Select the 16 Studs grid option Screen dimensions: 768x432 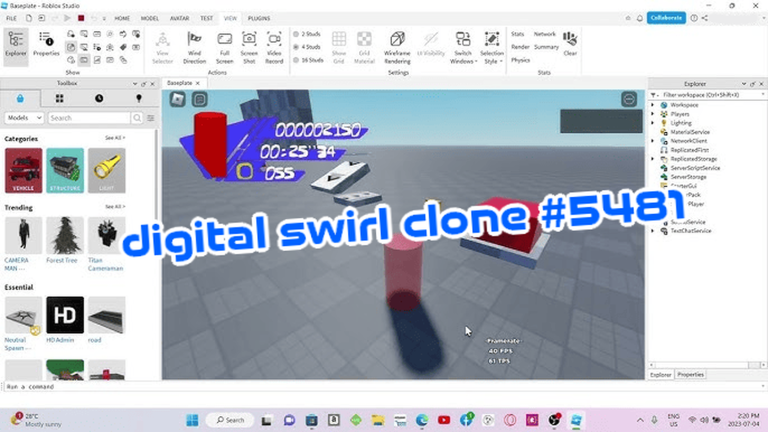pos(308,60)
